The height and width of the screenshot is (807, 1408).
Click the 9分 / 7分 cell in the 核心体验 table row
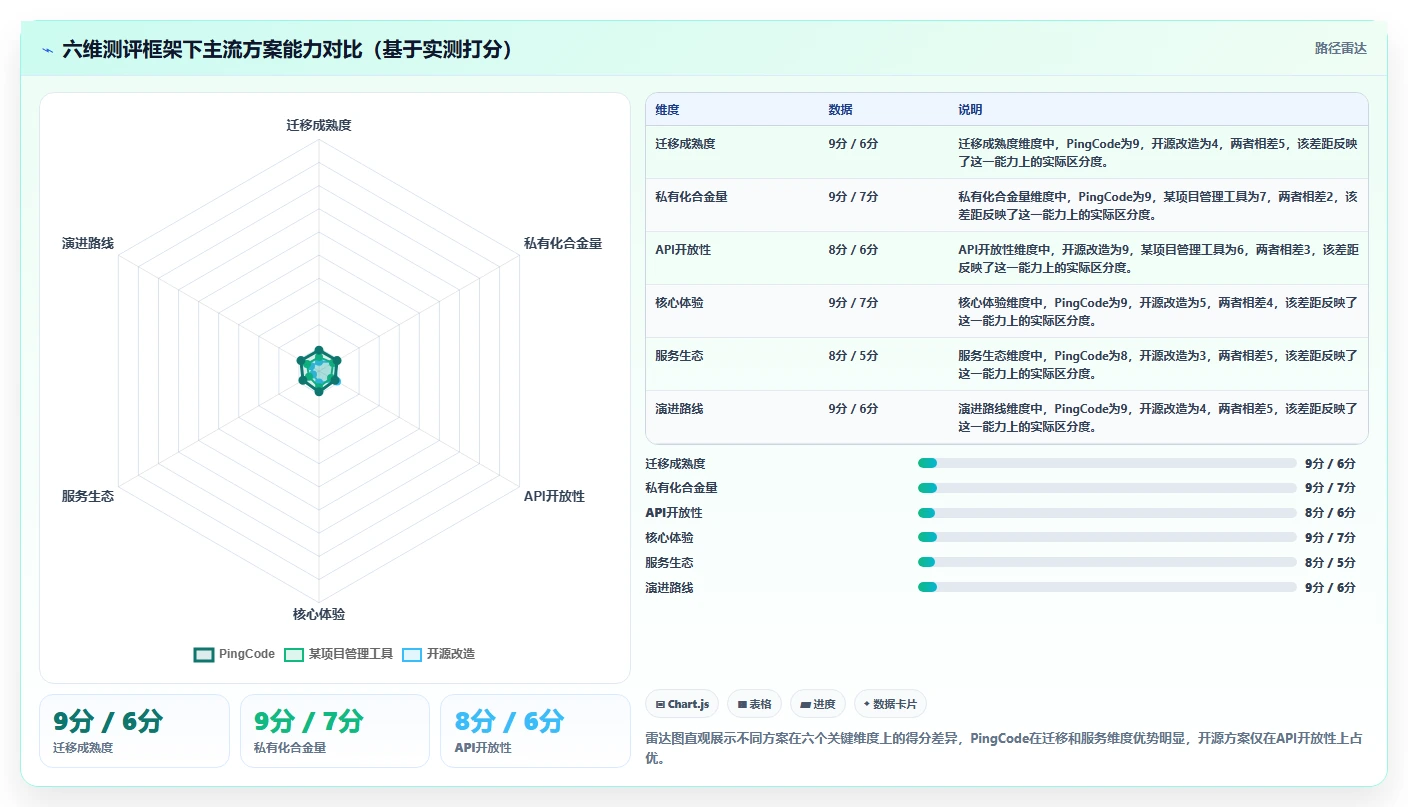click(x=853, y=303)
